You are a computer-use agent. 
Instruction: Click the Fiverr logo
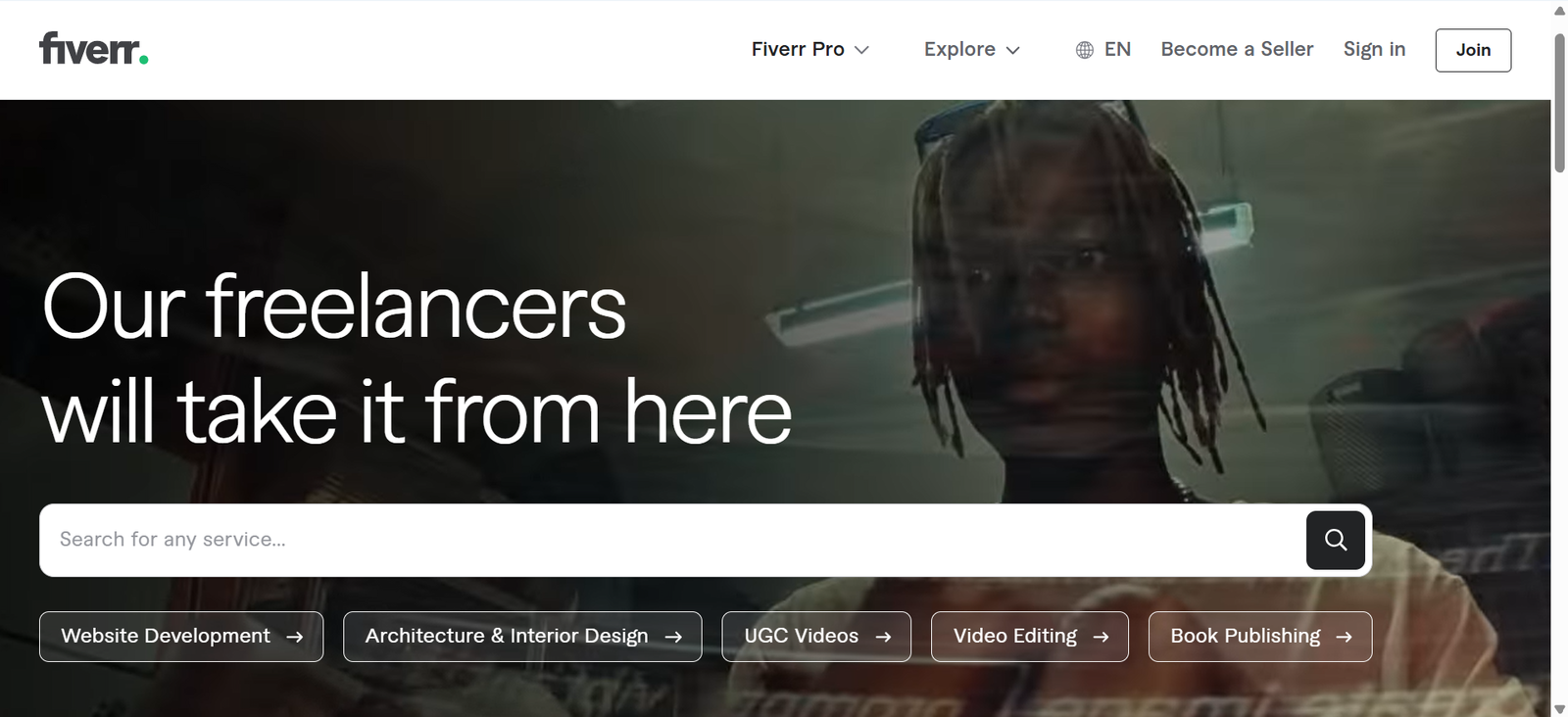(x=94, y=48)
